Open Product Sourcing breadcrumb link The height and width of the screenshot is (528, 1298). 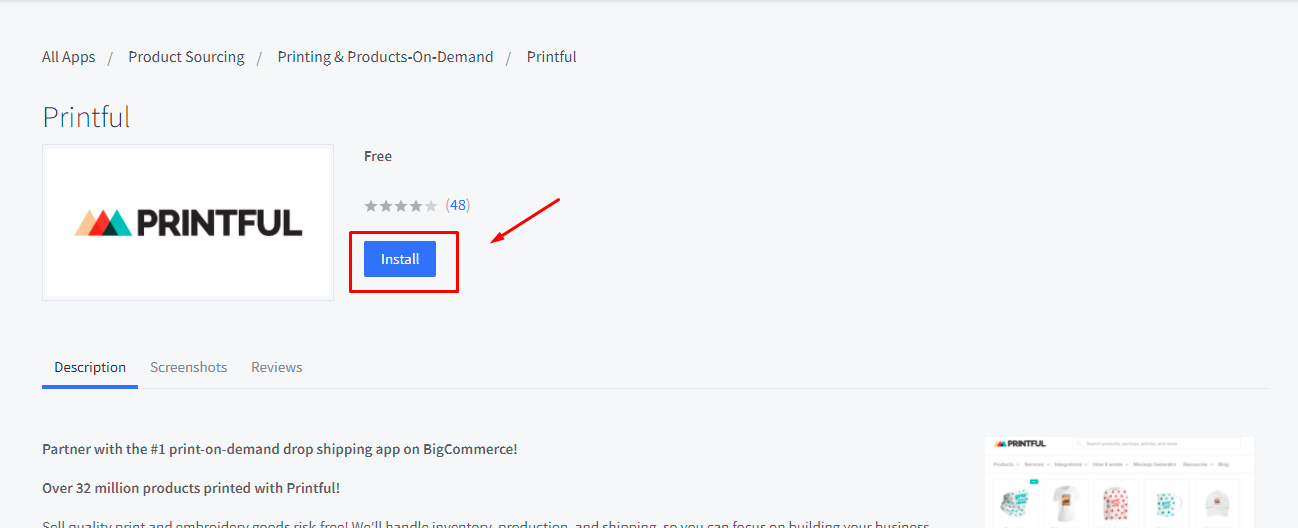pyautogui.click(x=186, y=57)
